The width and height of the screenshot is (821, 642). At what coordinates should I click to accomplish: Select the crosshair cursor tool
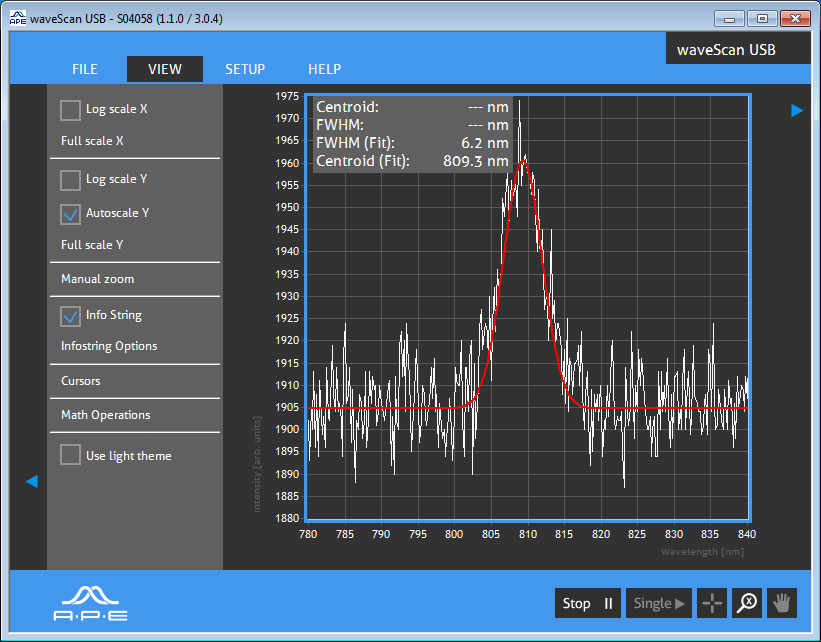[x=711, y=603]
